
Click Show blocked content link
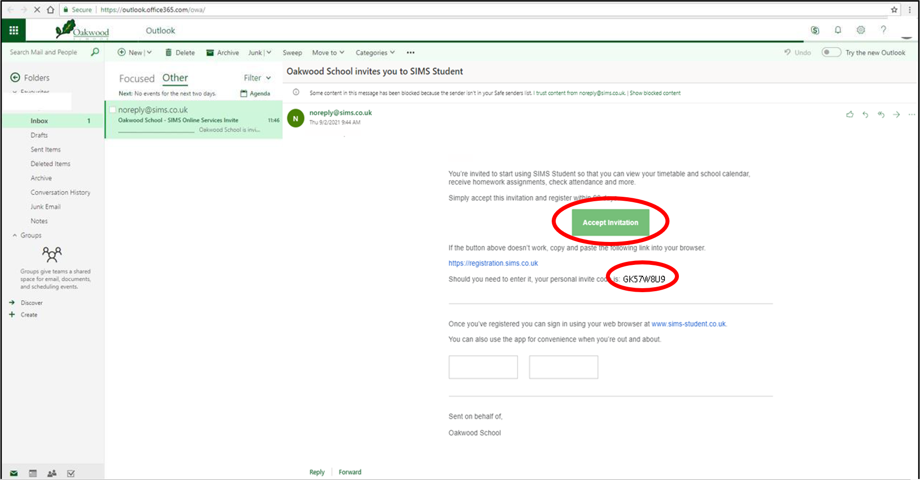click(655, 93)
